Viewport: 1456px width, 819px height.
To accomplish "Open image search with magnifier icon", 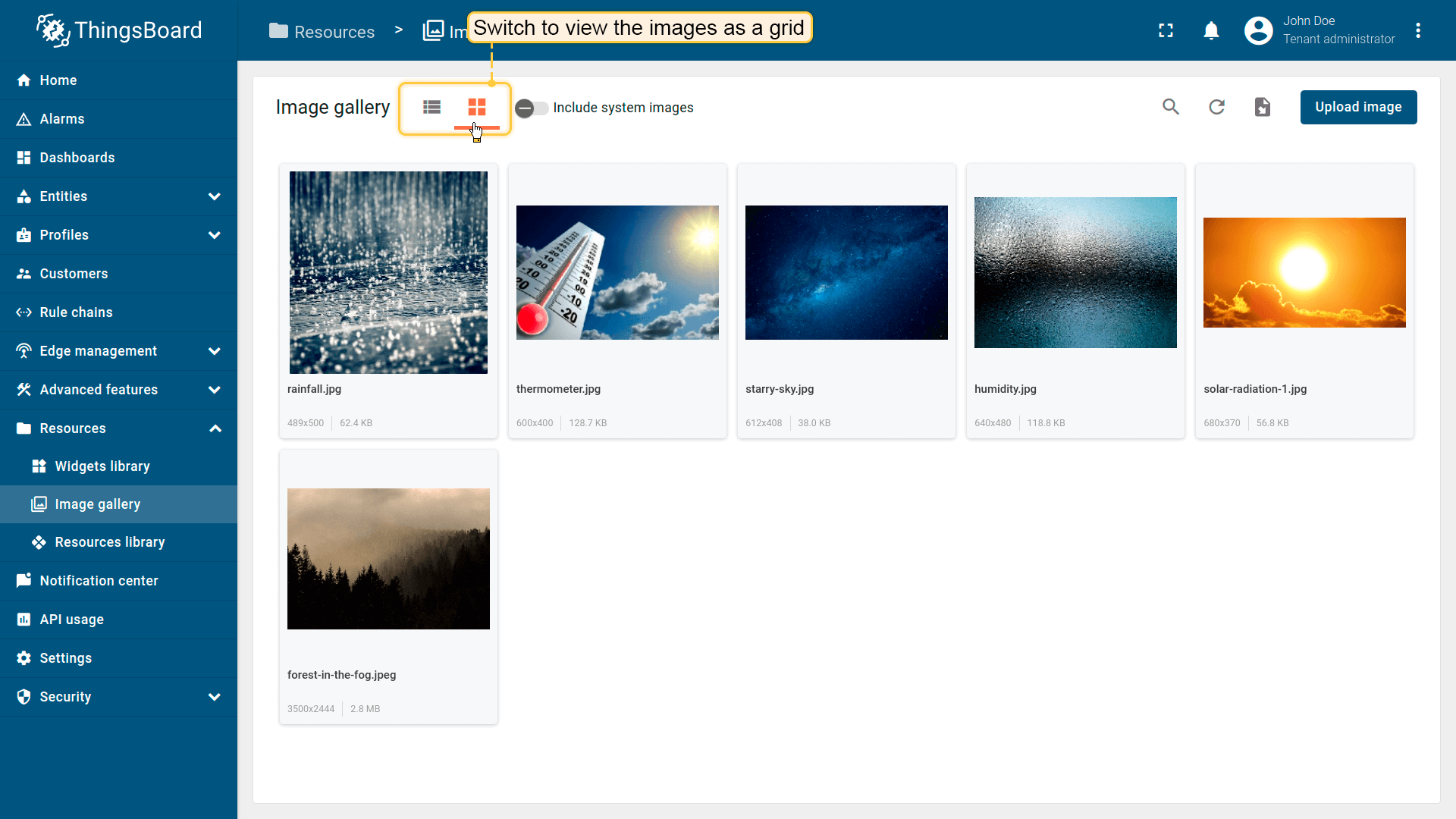I will point(1171,107).
